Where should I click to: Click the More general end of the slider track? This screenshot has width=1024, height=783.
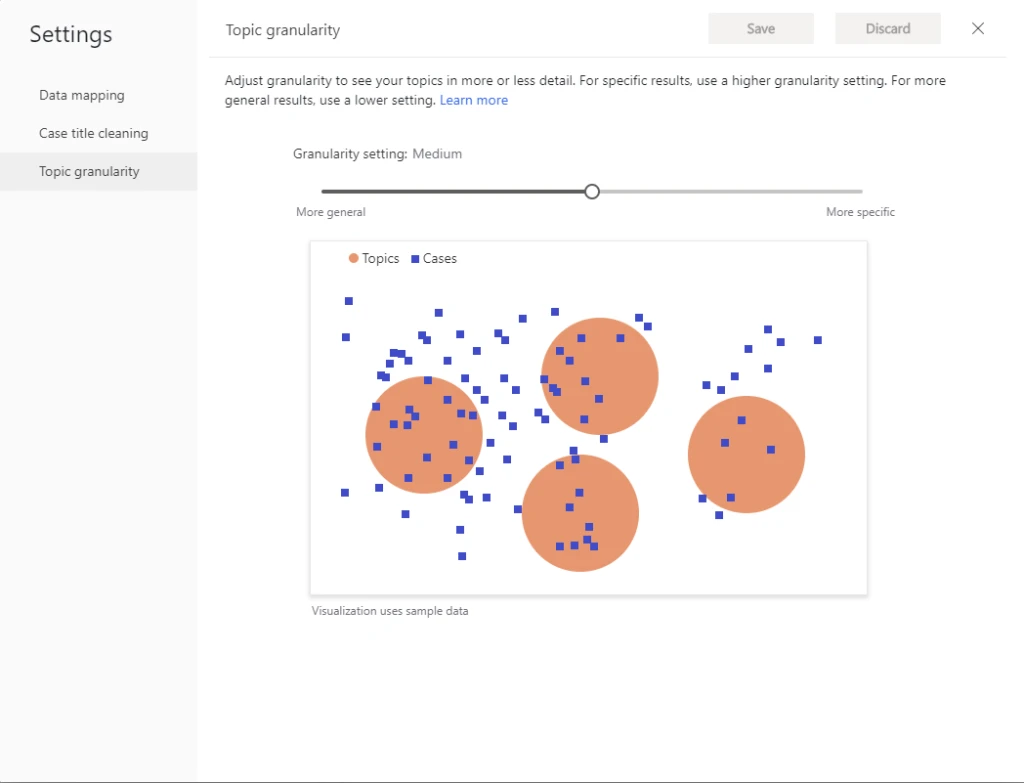coord(325,191)
